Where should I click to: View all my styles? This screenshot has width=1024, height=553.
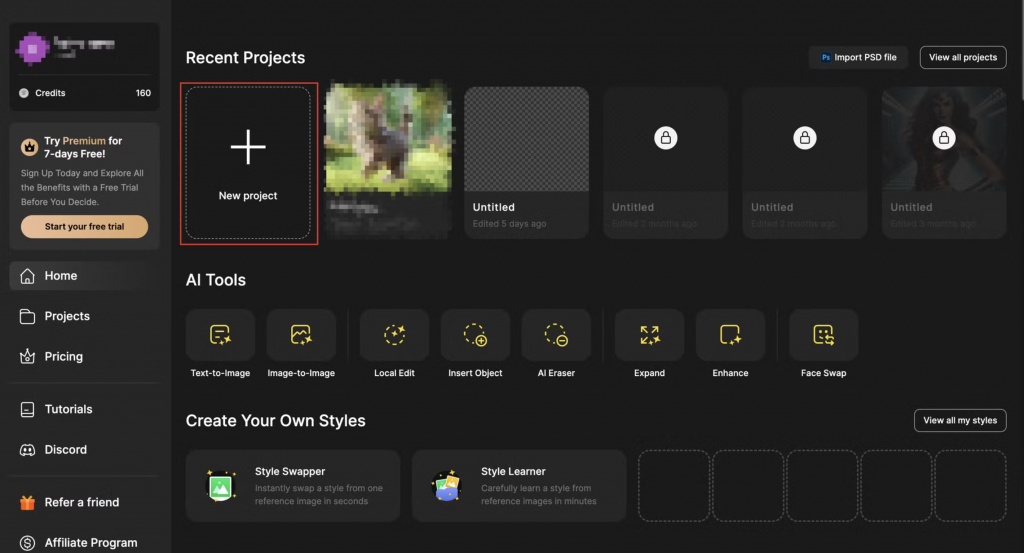pyautogui.click(x=960, y=420)
